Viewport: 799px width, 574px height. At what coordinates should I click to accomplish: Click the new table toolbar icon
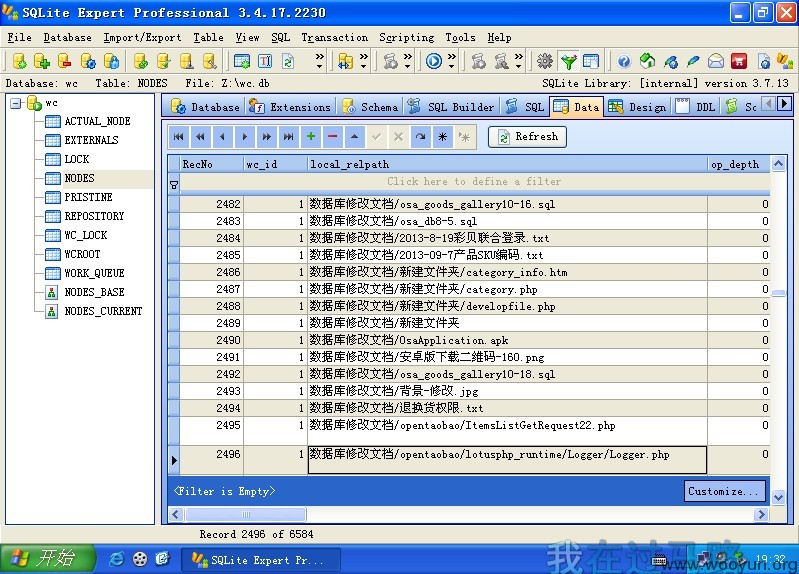click(x=242, y=61)
